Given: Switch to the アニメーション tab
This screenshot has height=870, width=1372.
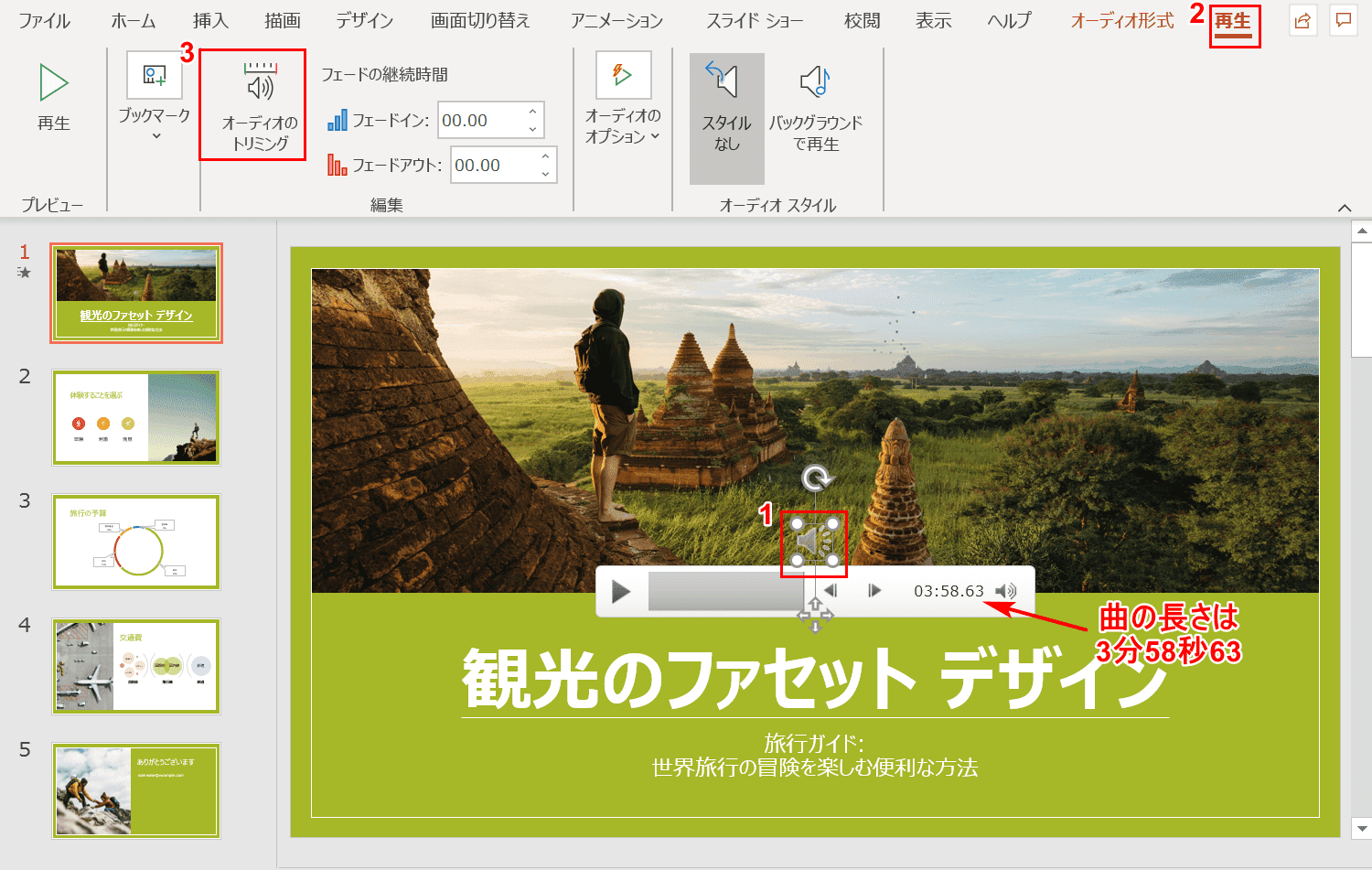Looking at the screenshot, I should coord(617,20).
